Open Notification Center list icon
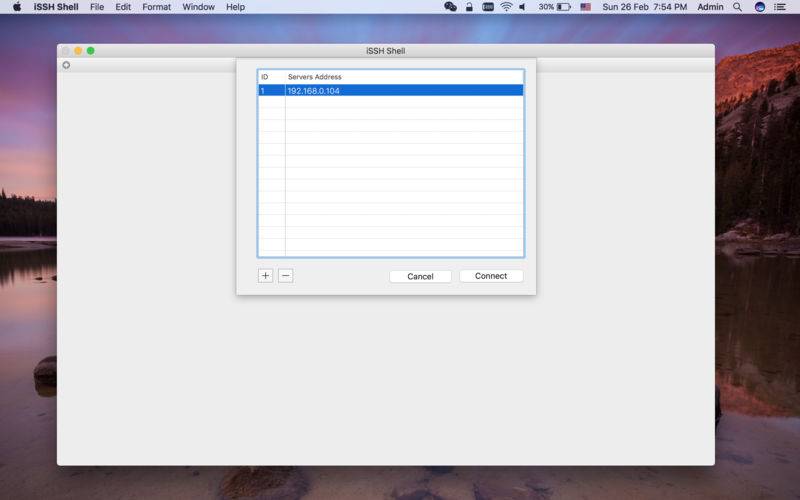Screen dimensions: 800x500 782,7
